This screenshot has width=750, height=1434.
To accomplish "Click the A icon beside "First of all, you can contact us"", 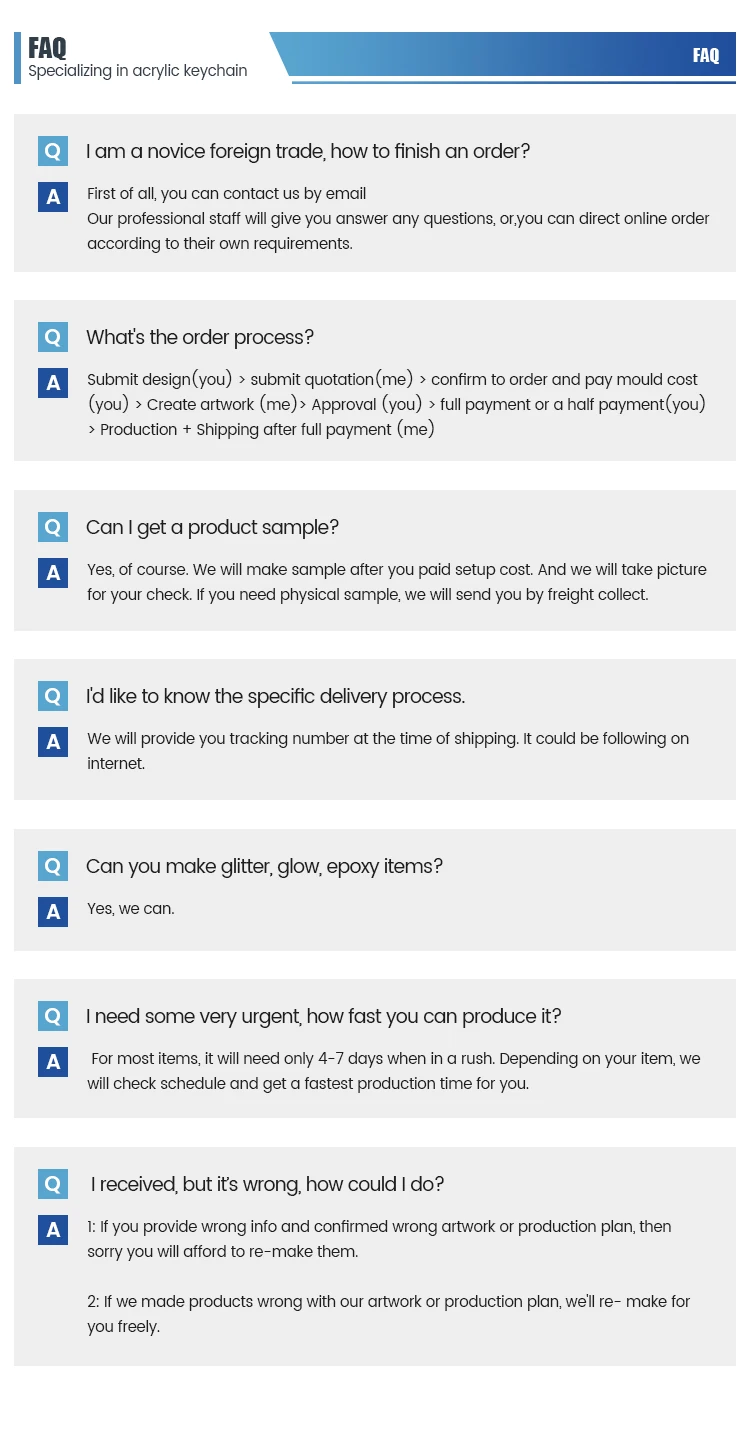I will (53, 197).
